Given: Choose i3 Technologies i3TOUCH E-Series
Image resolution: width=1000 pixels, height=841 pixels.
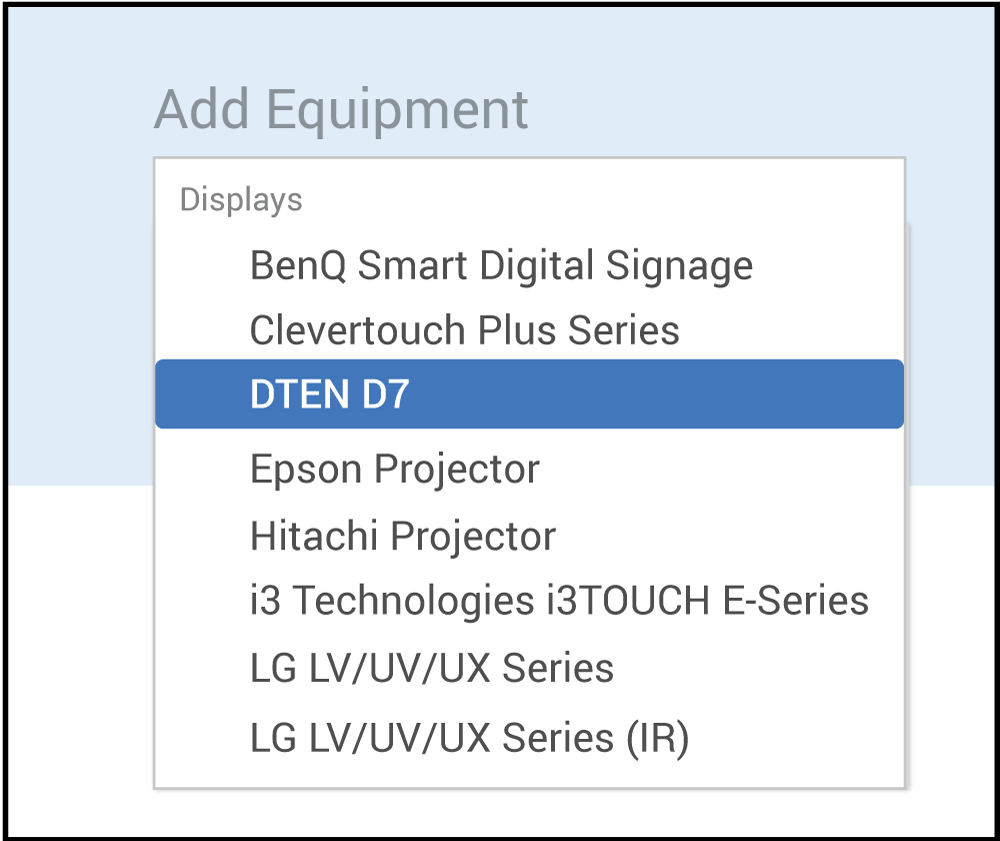Looking at the screenshot, I should [559, 601].
